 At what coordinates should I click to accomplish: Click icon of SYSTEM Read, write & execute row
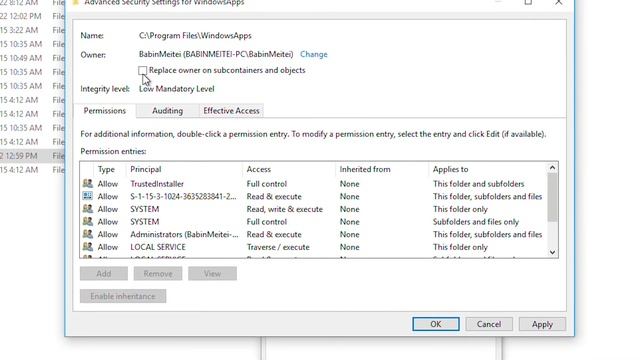pos(87,209)
